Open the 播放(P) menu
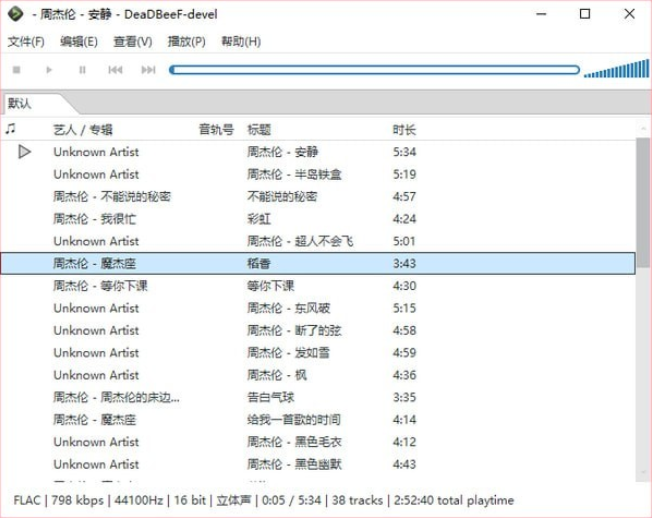 (186, 41)
